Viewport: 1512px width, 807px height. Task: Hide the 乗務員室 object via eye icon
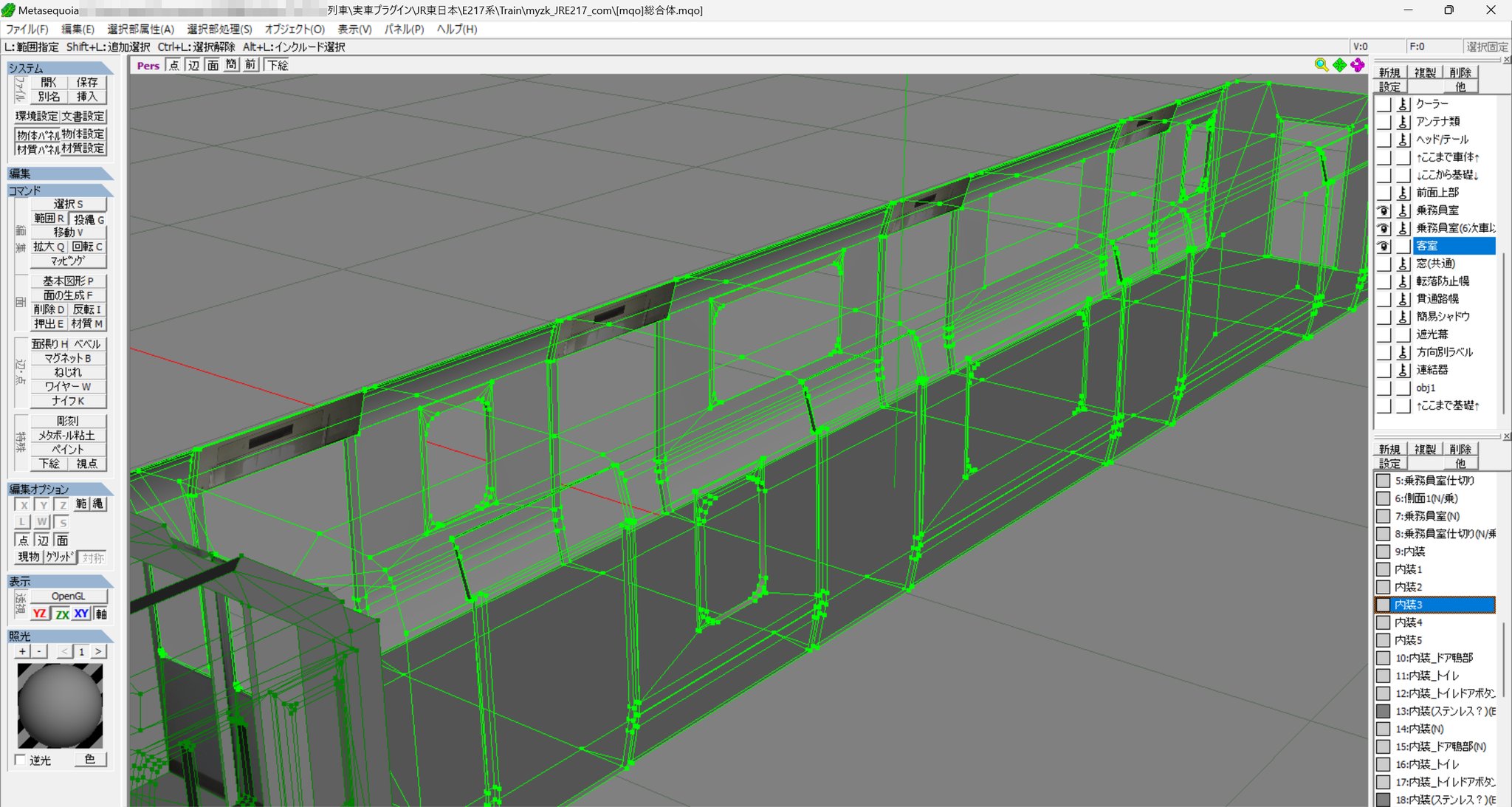click(x=1384, y=210)
